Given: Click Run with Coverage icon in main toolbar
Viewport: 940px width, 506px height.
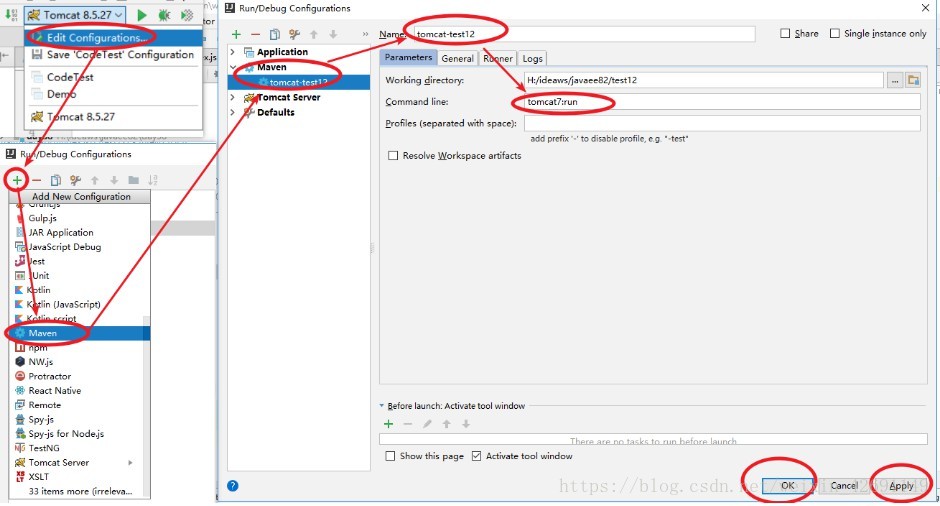Looking at the screenshot, I should [187, 15].
